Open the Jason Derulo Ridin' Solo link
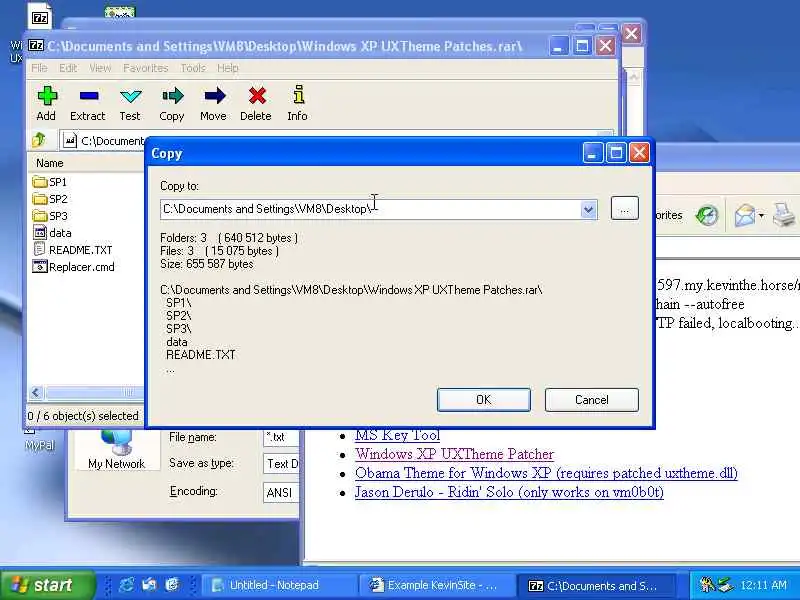The width and height of the screenshot is (800, 600). [509, 492]
